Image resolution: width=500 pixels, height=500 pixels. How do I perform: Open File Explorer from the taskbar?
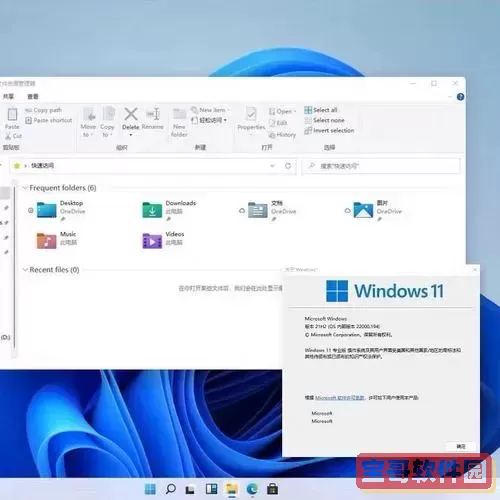point(232,489)
